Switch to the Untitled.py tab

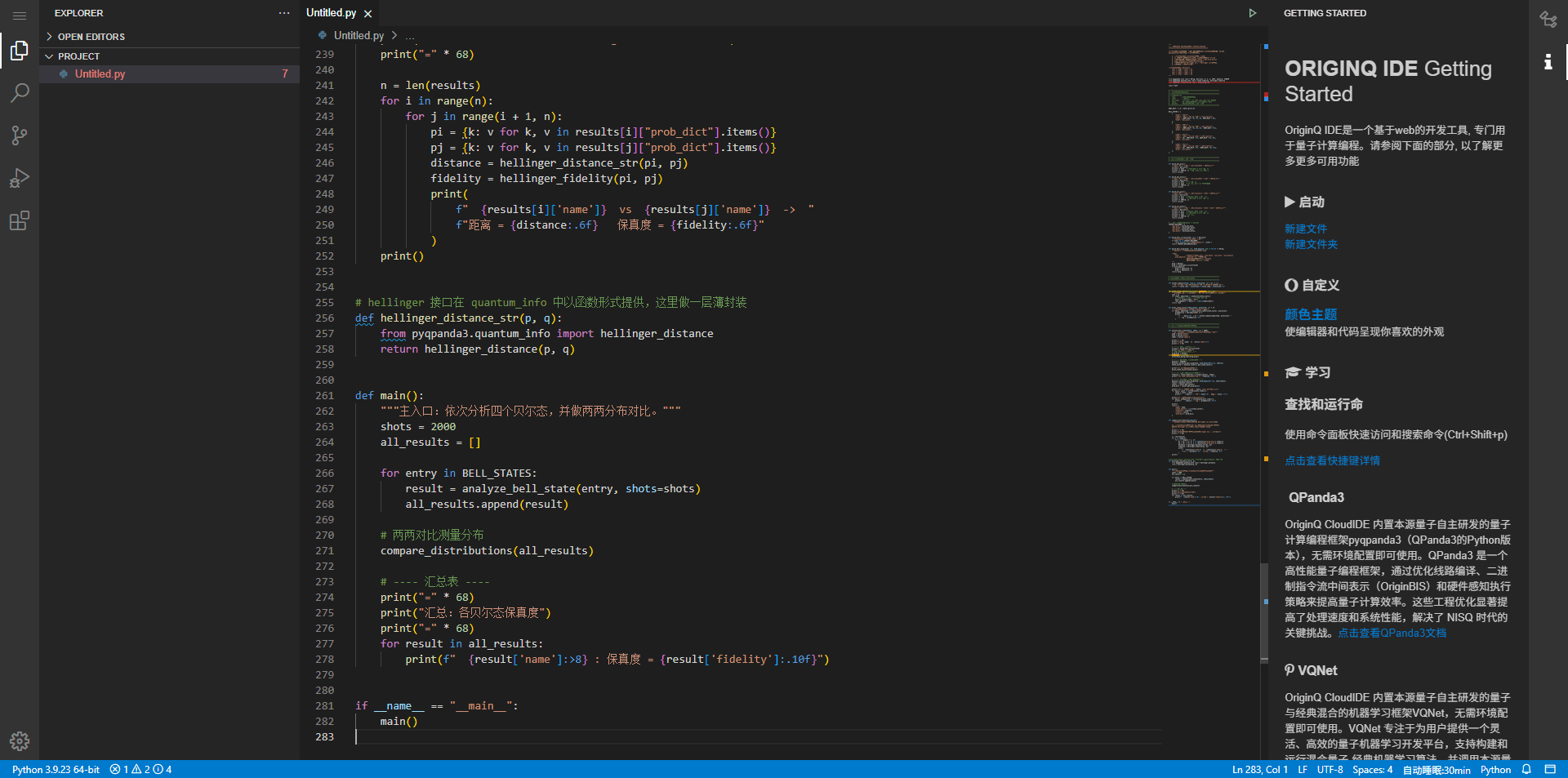(x=331, y=13)
